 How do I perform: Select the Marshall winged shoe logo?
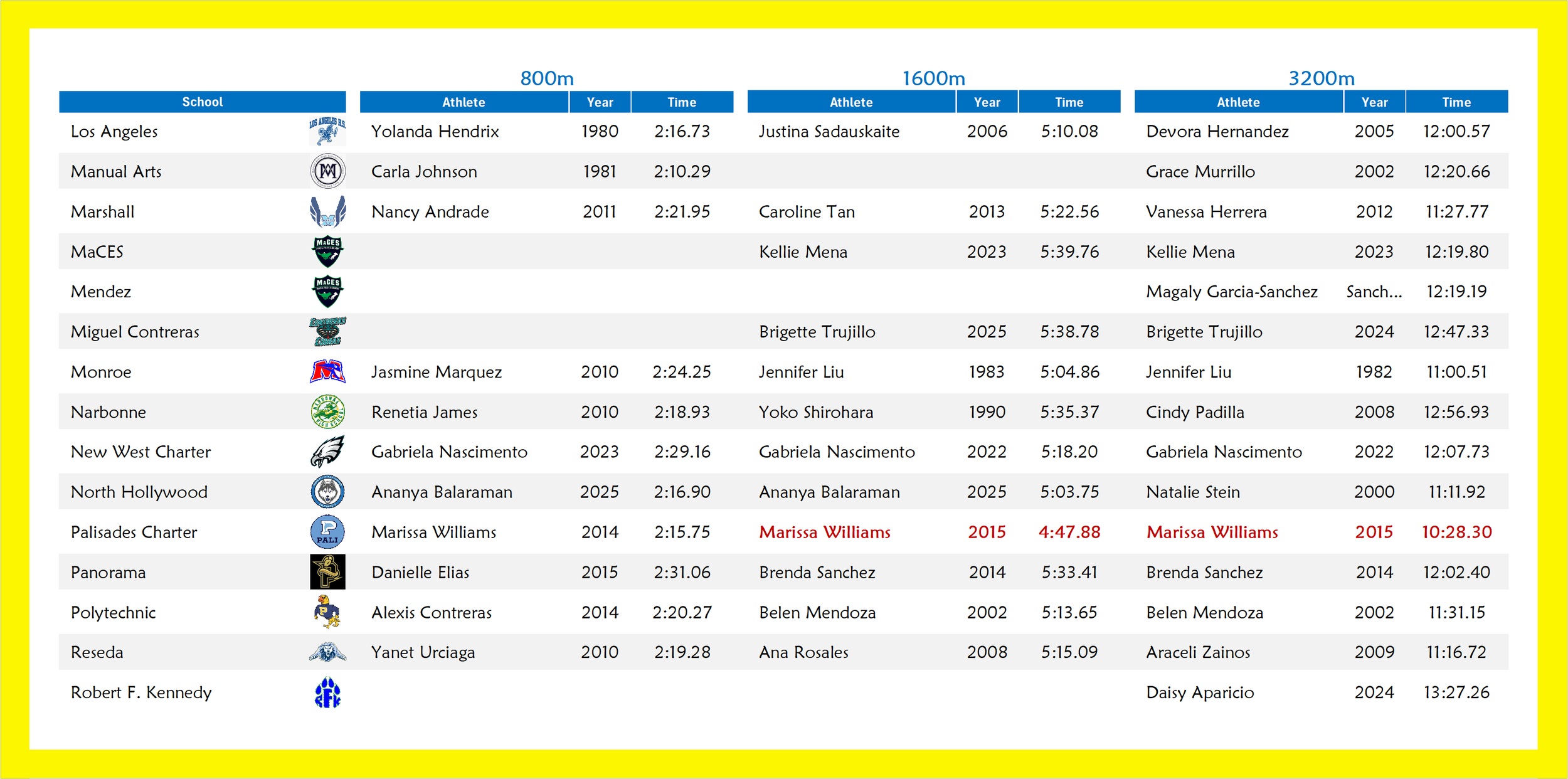click(327, 211)
